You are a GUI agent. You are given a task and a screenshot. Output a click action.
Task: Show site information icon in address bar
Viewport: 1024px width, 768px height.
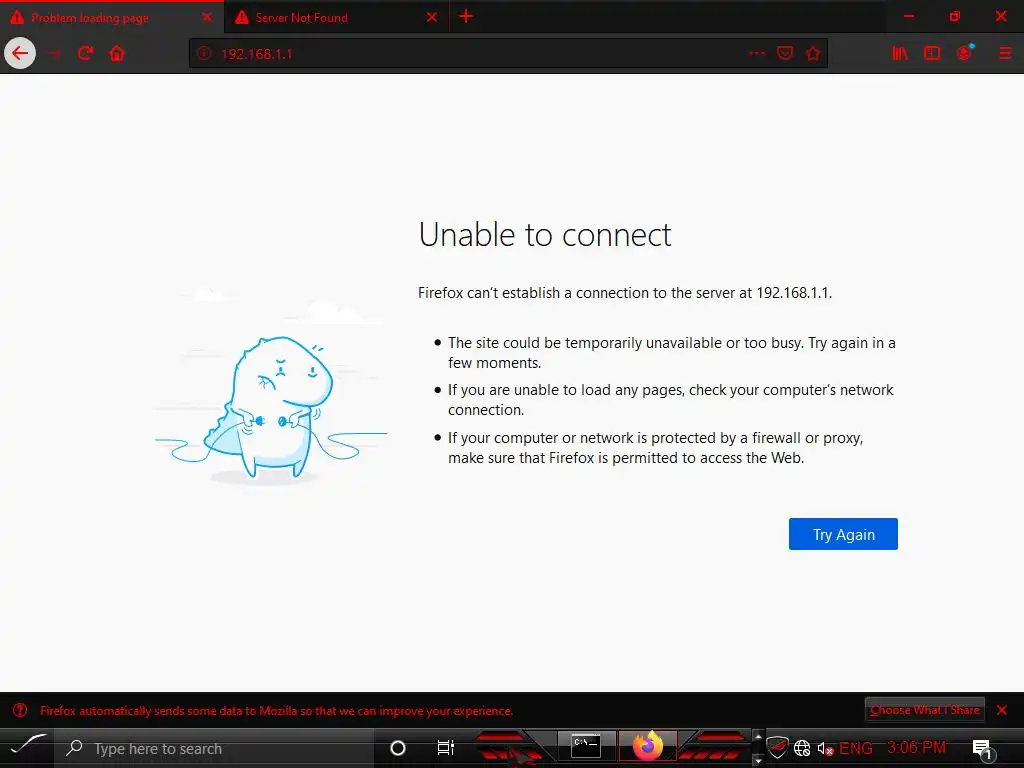pyautogui.click(x=204, y=54)
